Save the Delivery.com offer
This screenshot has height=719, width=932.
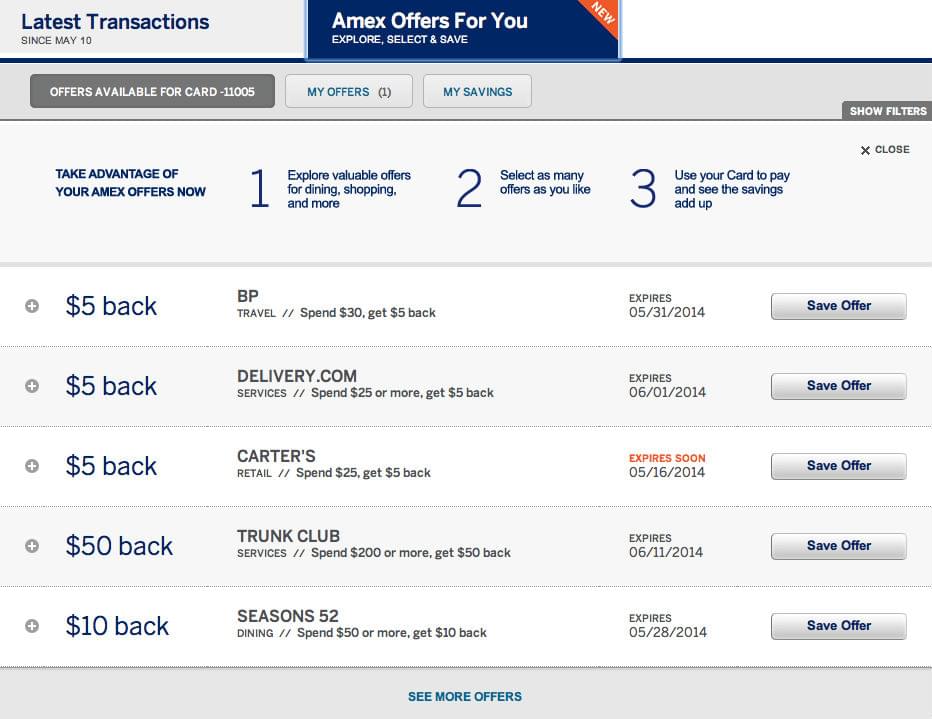(x=839, y=386)
